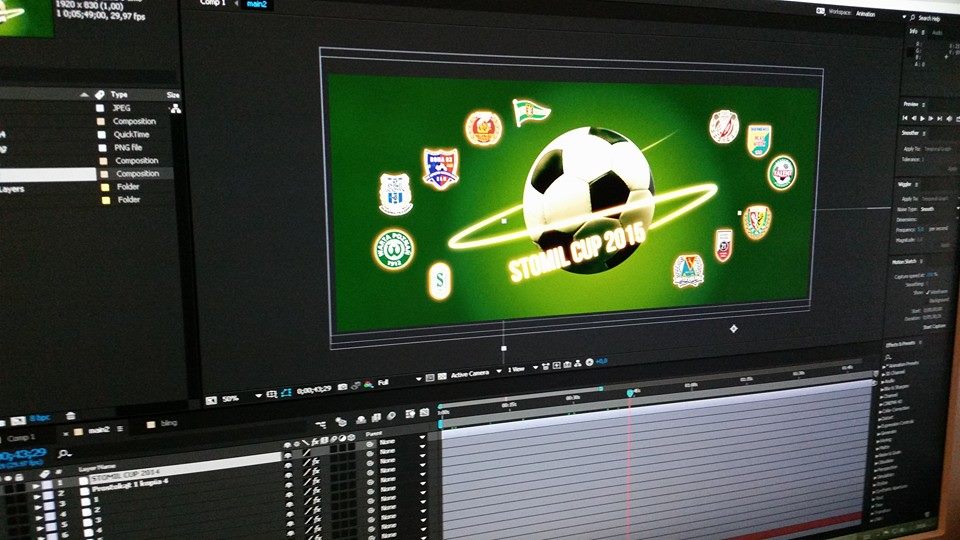Open the grid and guide options icon
The image size is (960, 540).
pos(272,394)
